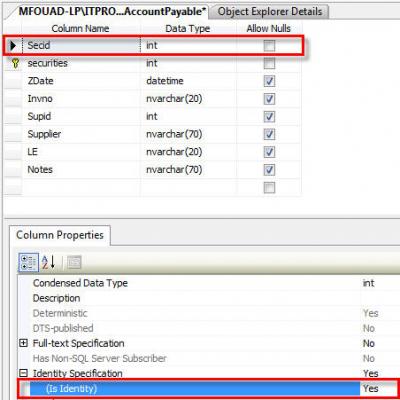Image resolution: width=400 pixels, height=400 pixels.
Task: Uncheck Allow Nulls for LE
Action: point(269,152)
